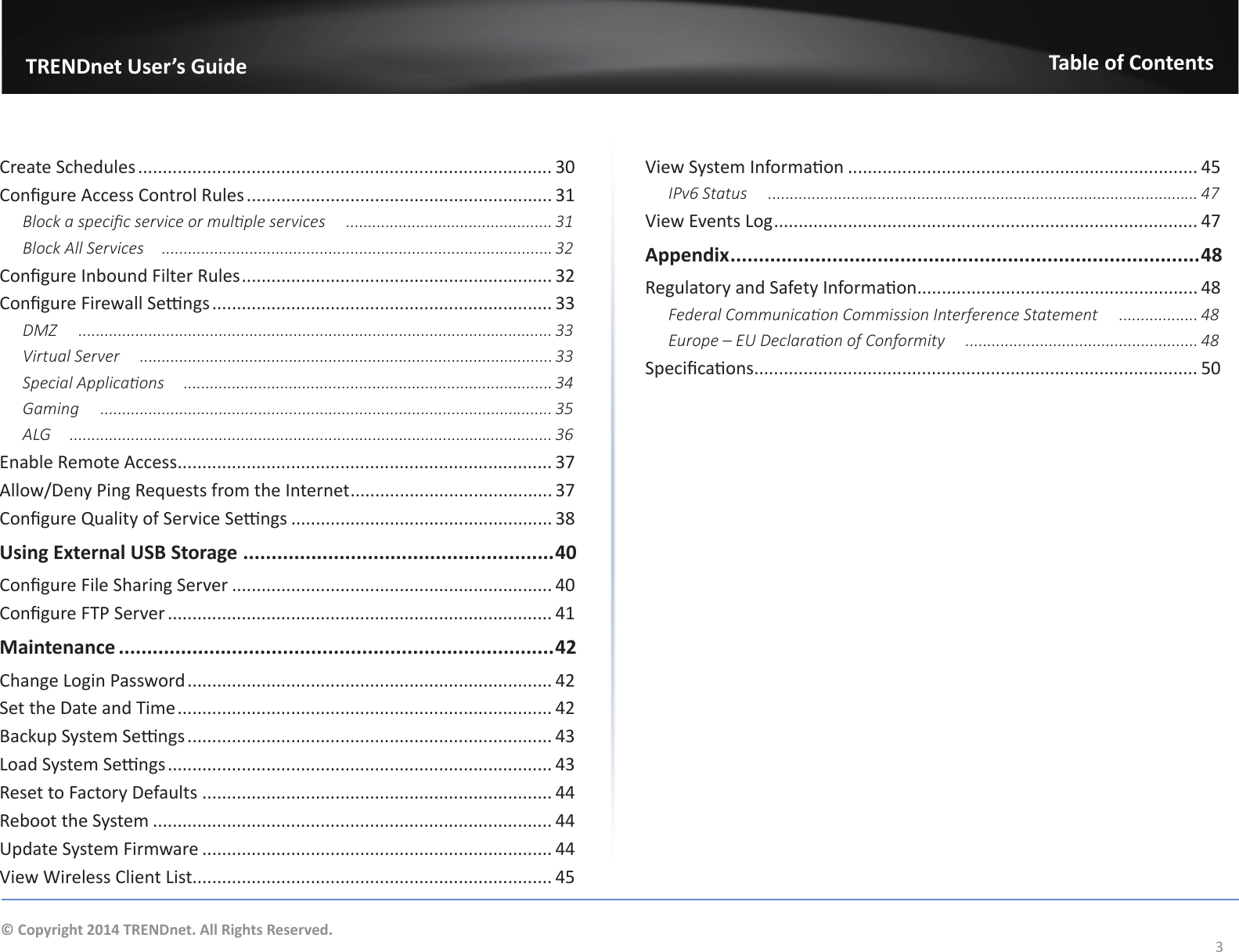Open the Specifications entry
Image resolution: width=1239 pixels, height=952 pixels.
pos(932,369)
